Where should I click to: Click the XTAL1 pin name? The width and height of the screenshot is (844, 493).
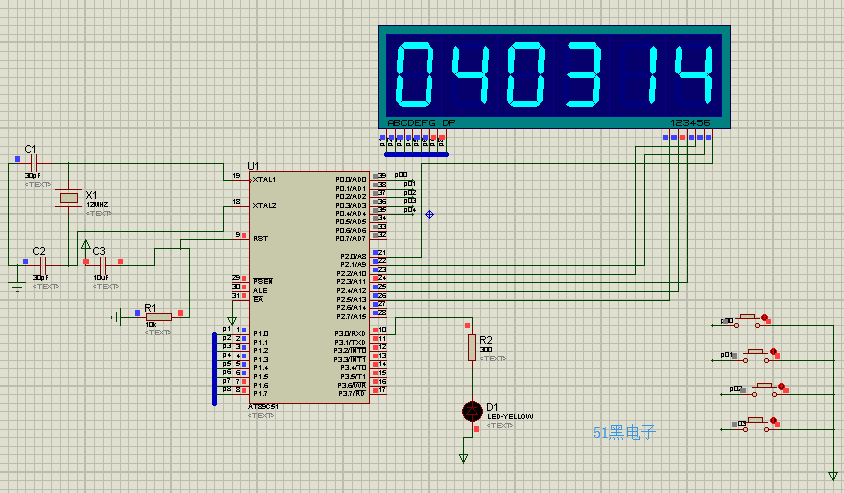click(264, 180)
